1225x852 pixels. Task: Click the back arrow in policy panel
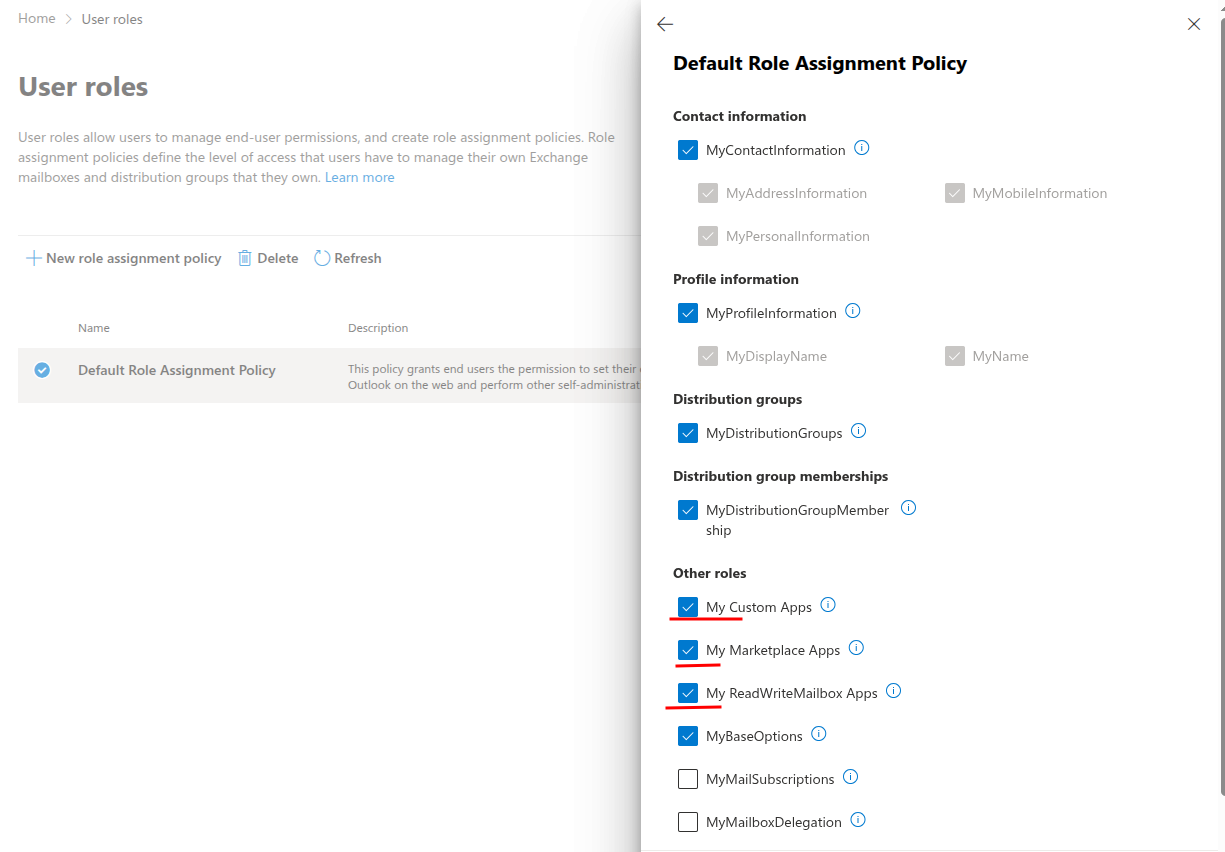click(x=665, y=24)
